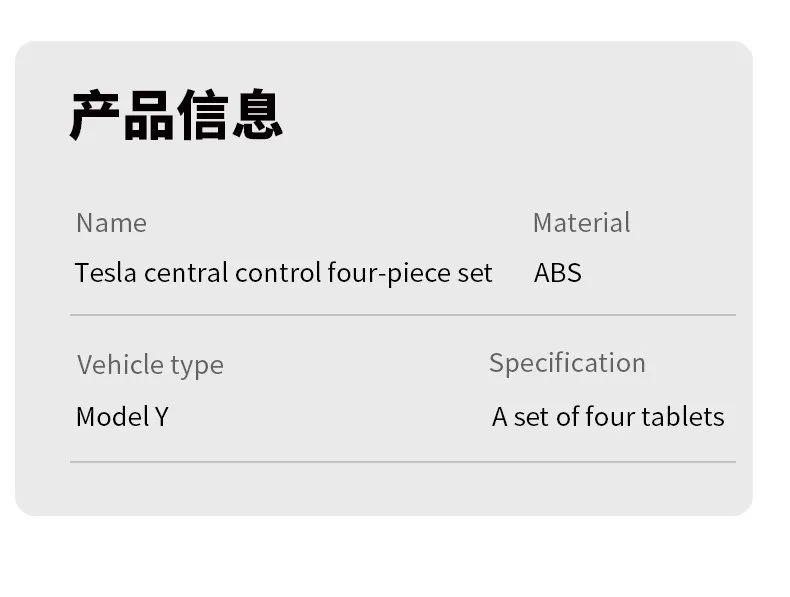Click the 息 character in the heading
Screen dimensions: 790x597
(257, 114)
